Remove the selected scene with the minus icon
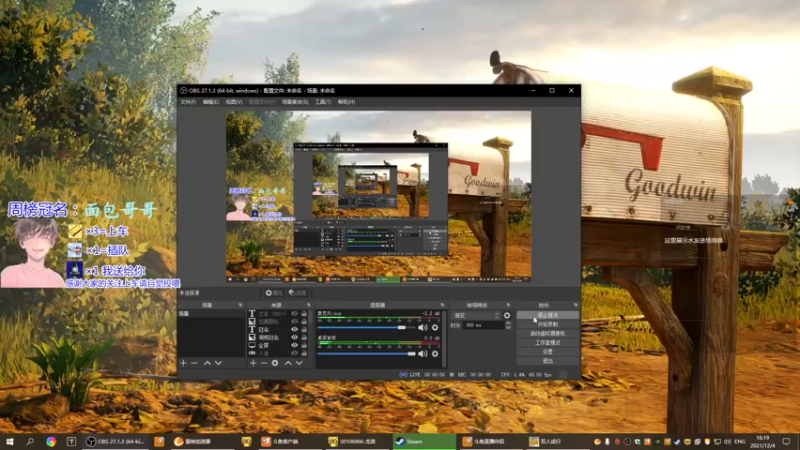Screen dimensions: 800x450 coord(194,363)
